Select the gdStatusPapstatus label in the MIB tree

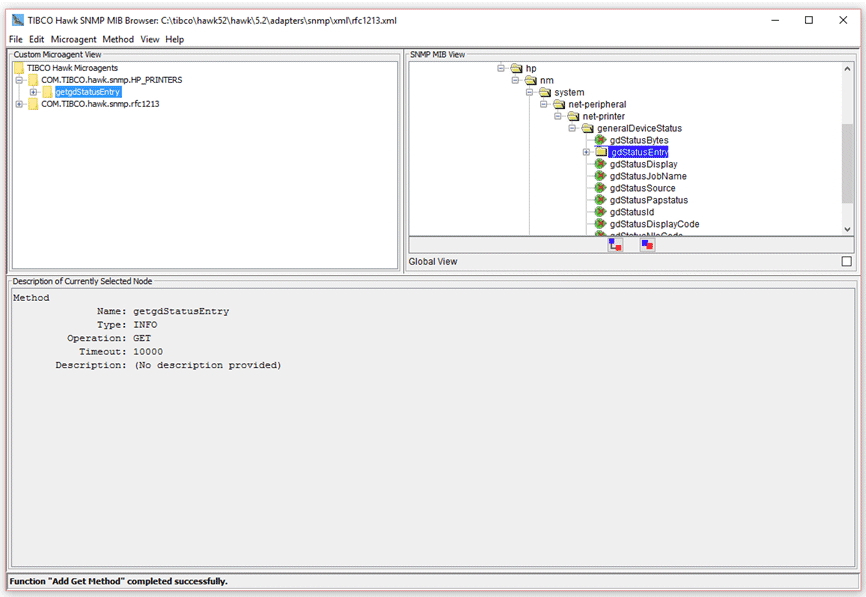click(x=648, y=200)
